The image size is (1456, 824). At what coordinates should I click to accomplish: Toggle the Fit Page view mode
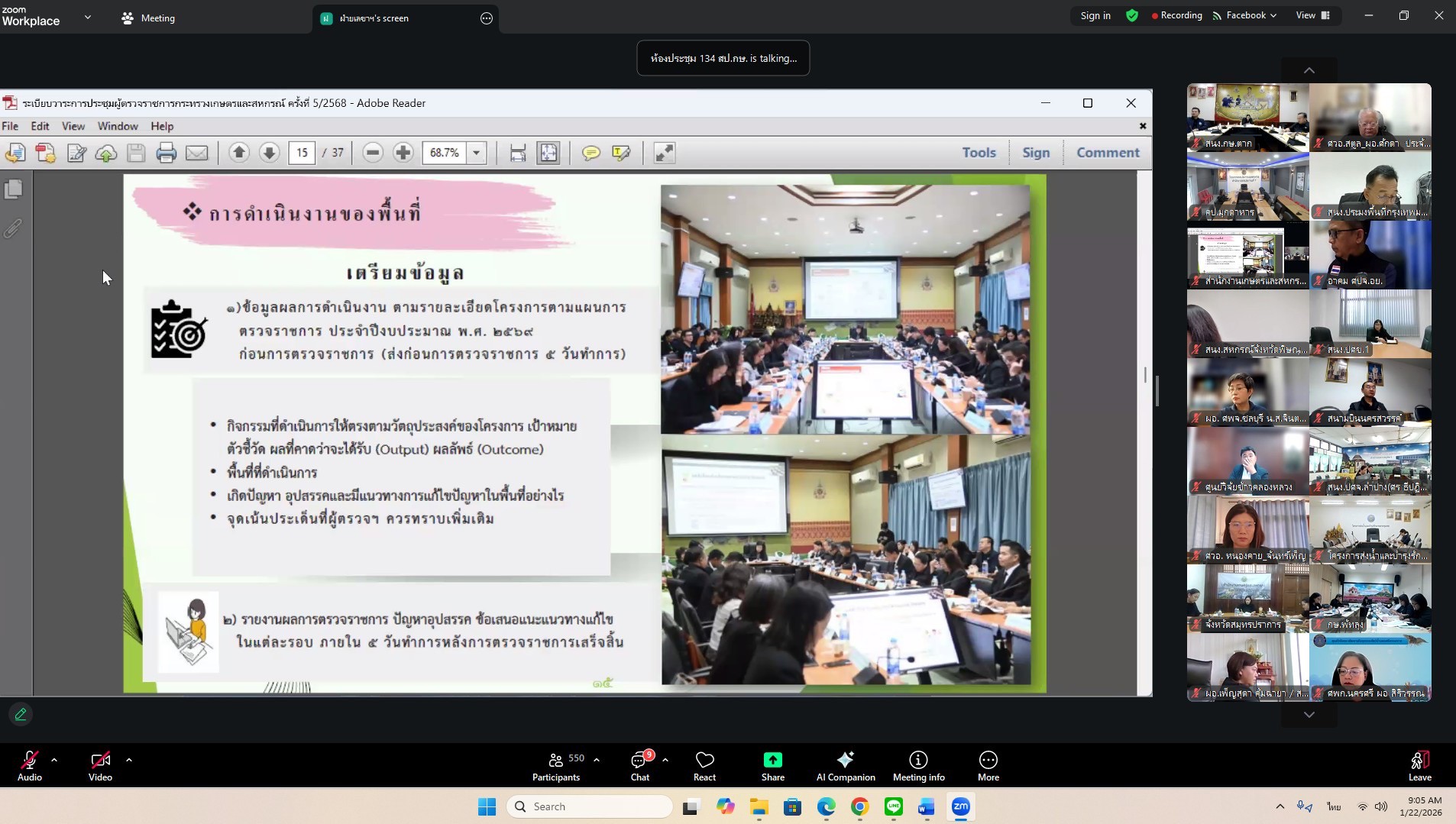[548, 153]
